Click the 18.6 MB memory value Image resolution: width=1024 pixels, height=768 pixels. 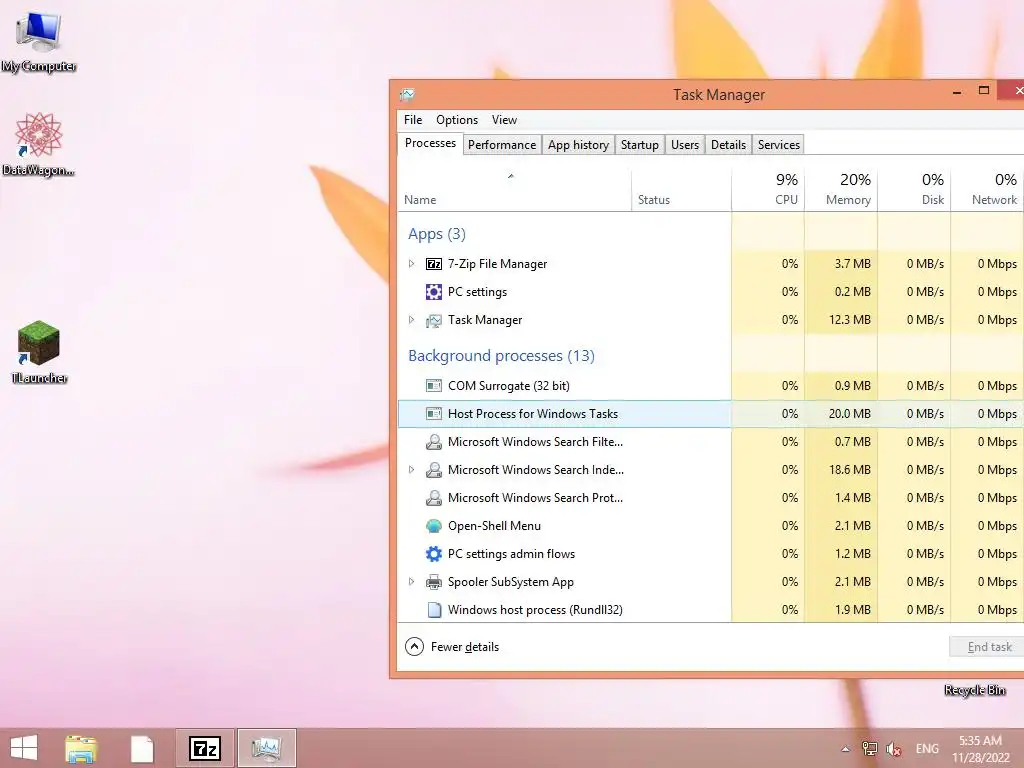[x=850, y=470]
